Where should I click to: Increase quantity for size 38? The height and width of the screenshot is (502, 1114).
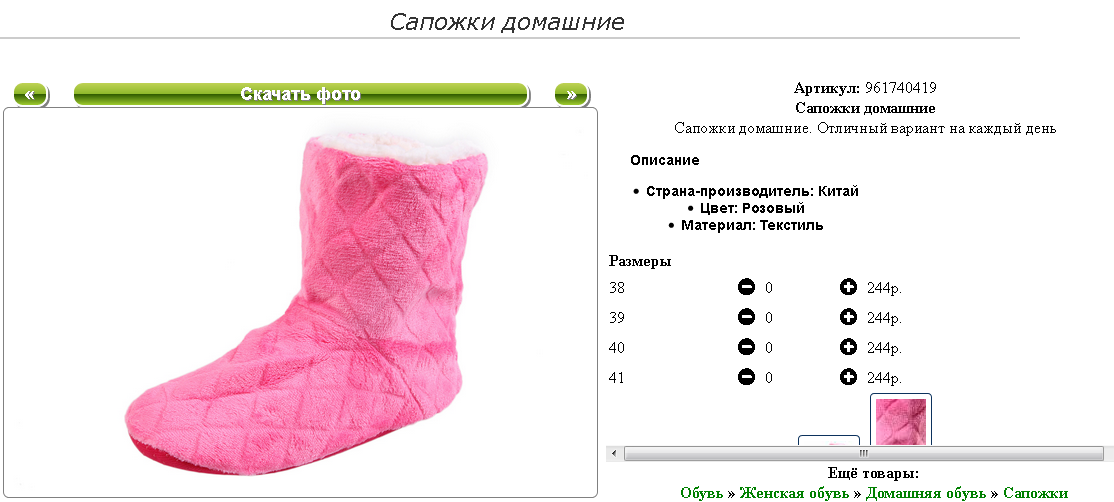pyautogui.click(x=848, y=287)
